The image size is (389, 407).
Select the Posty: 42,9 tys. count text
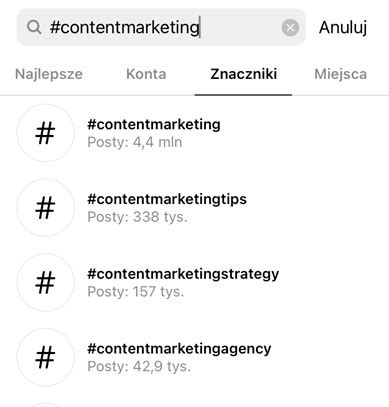click(139, 366)
